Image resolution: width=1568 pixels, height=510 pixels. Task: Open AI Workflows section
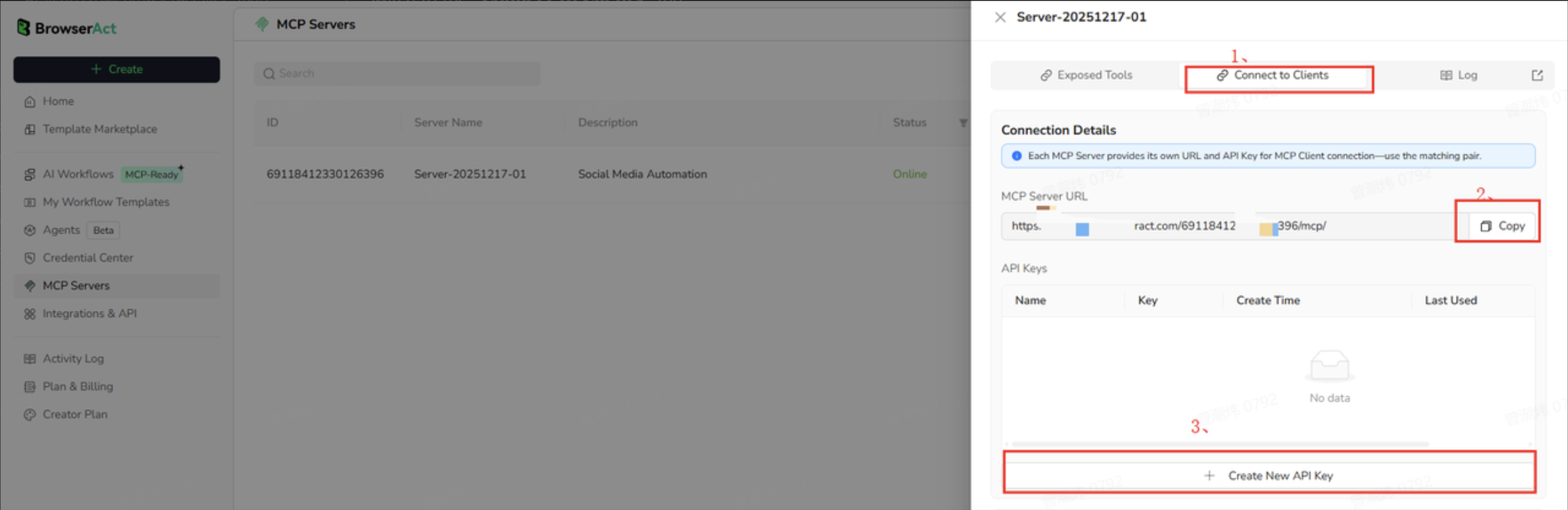pyautogui.click(x=78, y=174)
